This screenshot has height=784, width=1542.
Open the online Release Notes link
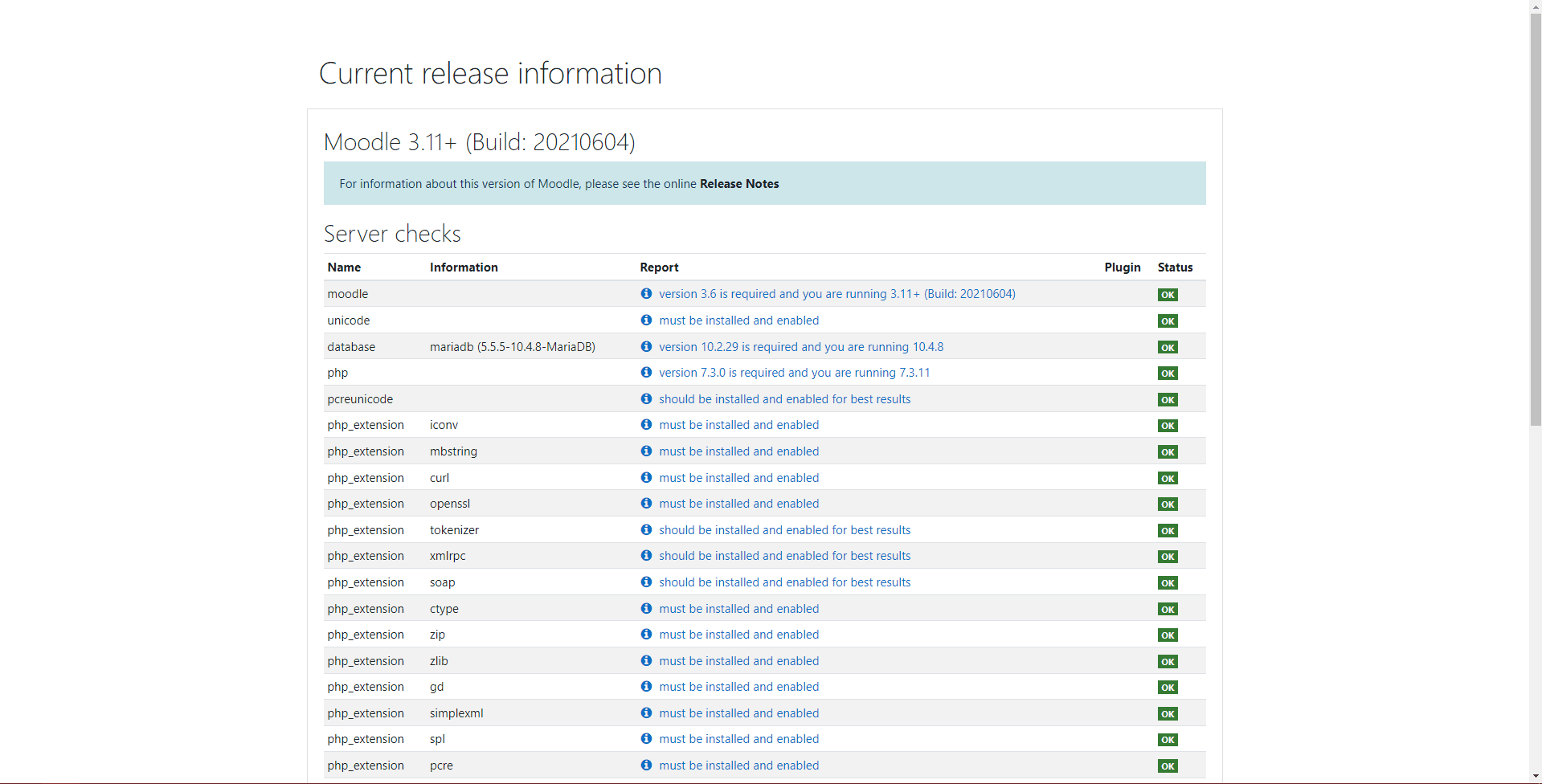(739, 184)
